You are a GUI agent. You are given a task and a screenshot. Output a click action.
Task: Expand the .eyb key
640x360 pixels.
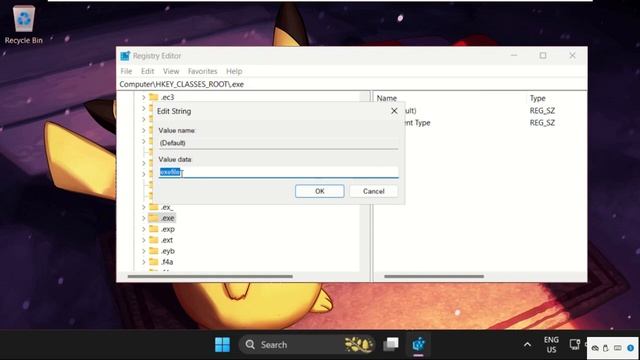tap(144, 251)
